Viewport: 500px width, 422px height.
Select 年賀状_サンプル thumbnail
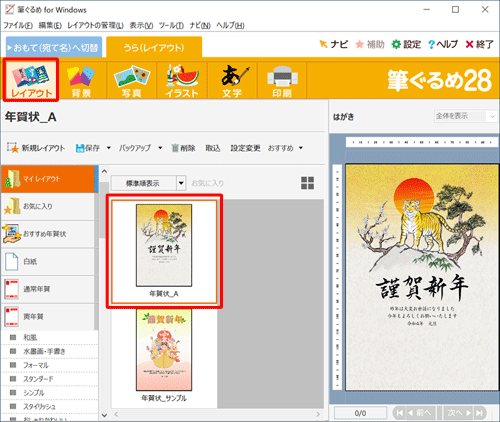[164, 356]
